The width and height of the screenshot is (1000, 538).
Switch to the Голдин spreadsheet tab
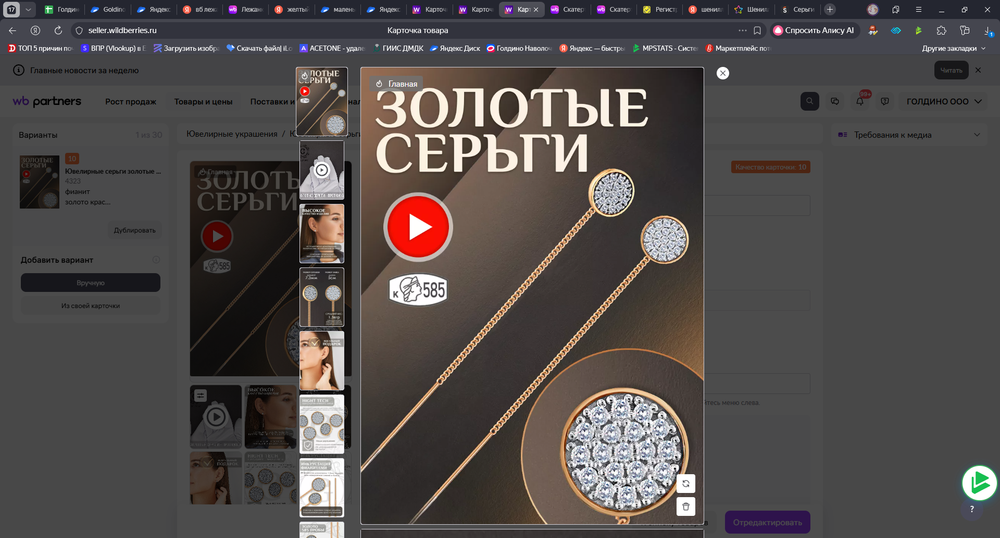pyautogui.click(x=62, y=10)
